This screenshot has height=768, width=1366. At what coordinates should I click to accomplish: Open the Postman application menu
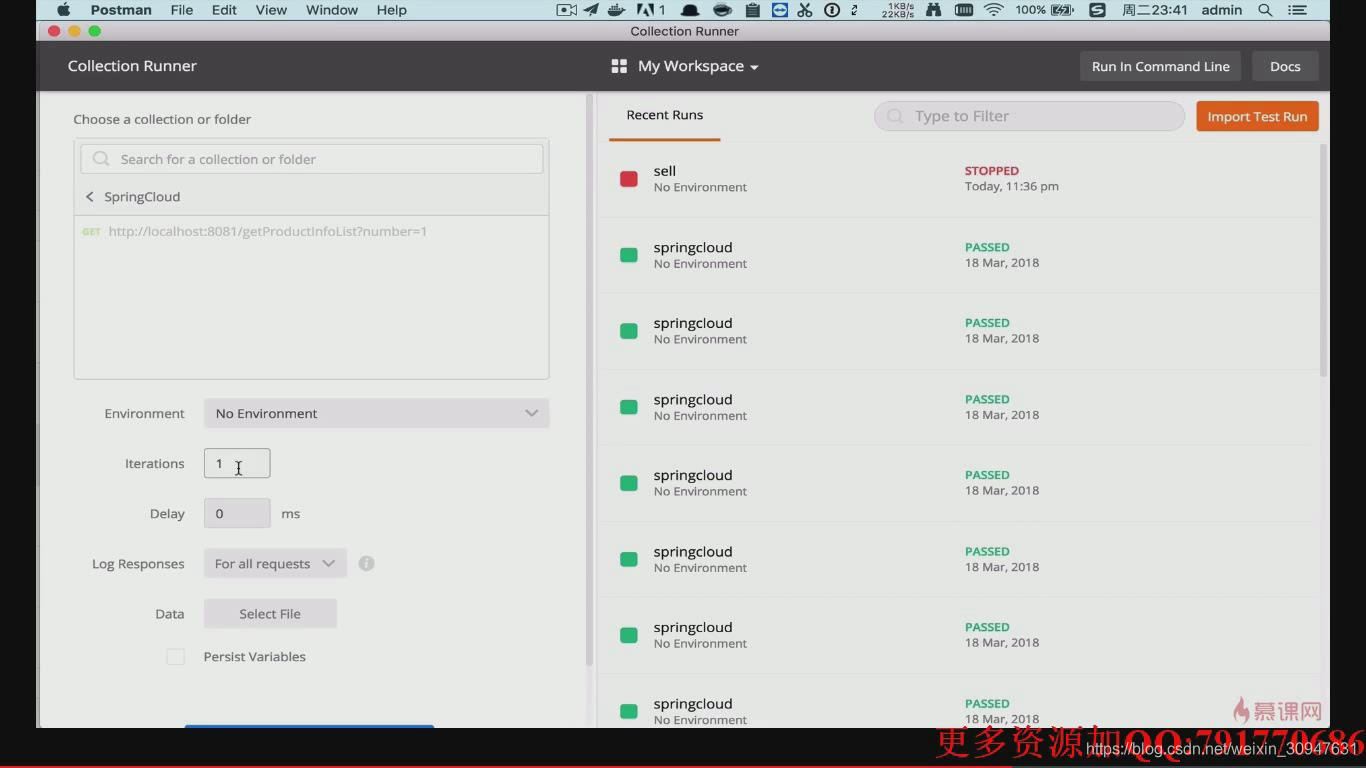121,10
